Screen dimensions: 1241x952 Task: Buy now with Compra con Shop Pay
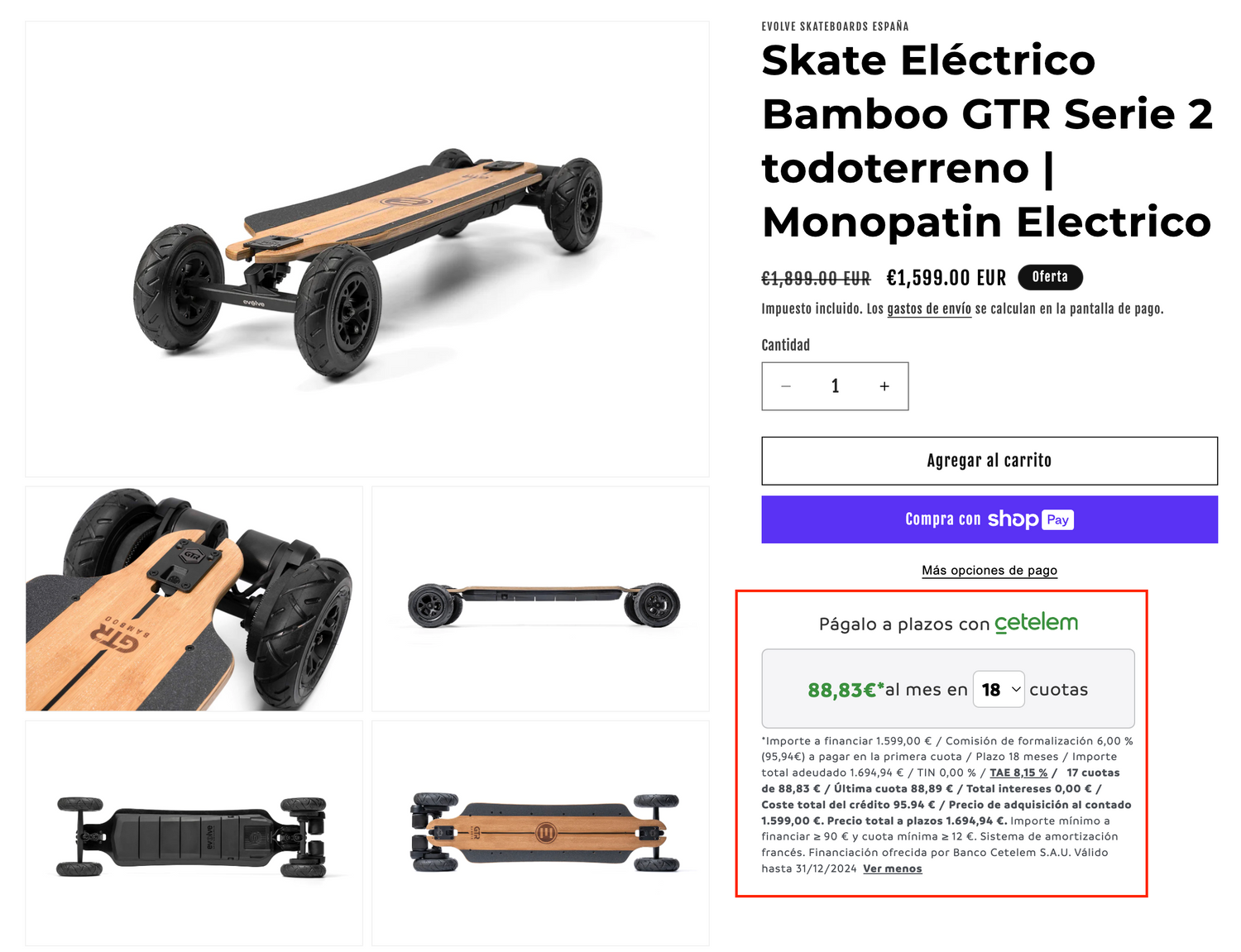[x=989, y=519]
